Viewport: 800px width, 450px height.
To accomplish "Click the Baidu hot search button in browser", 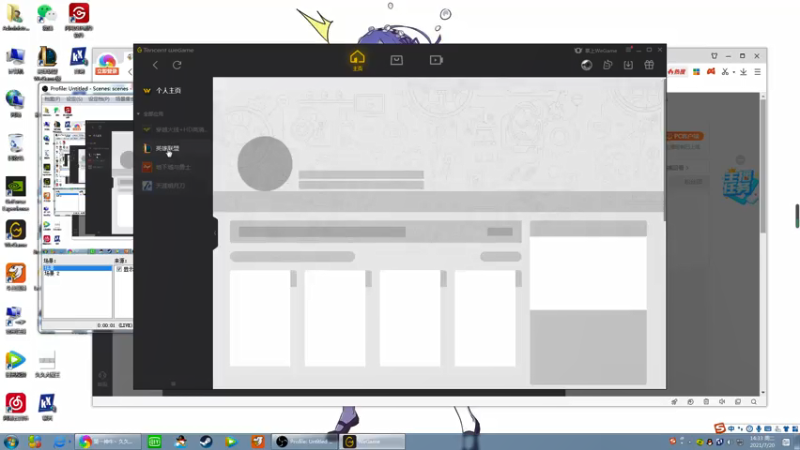I will (677, 72).
